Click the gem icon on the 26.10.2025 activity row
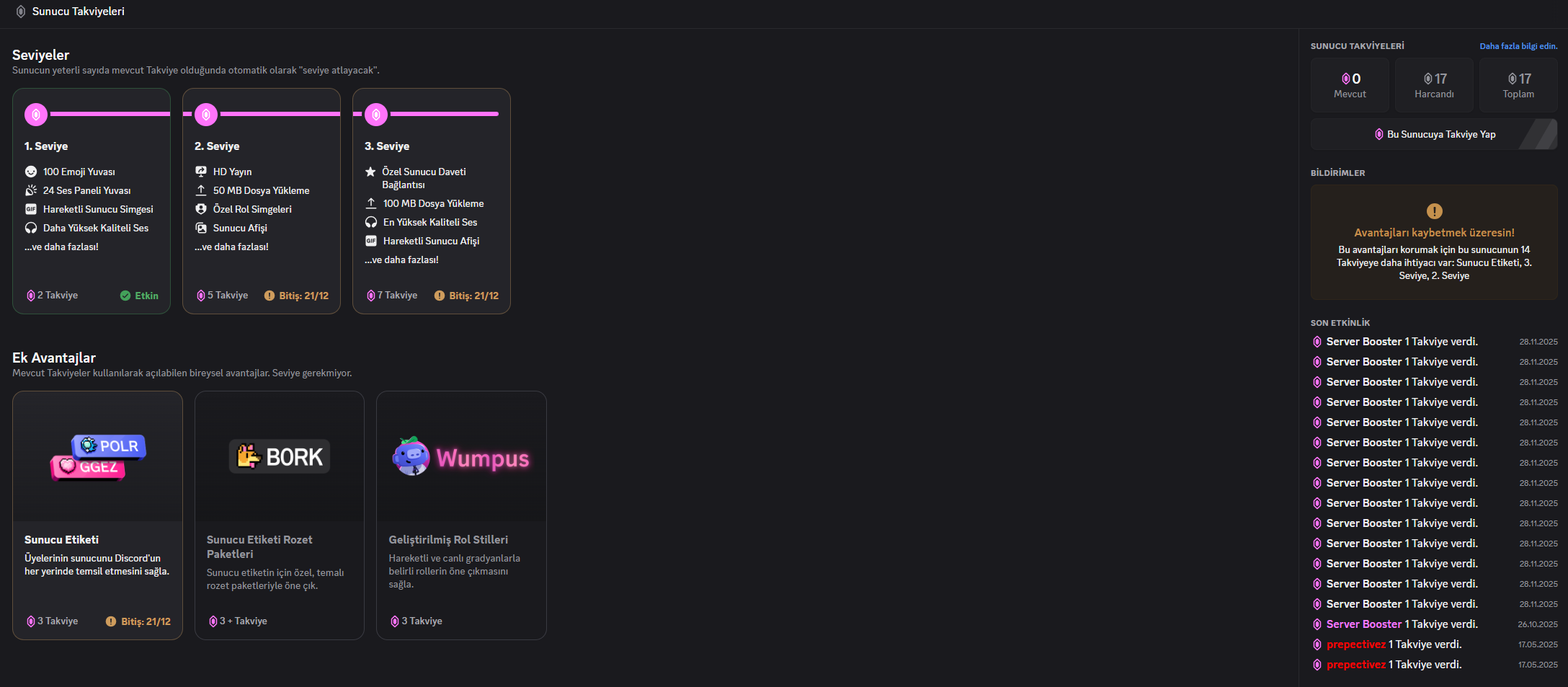 [1317, 624]
